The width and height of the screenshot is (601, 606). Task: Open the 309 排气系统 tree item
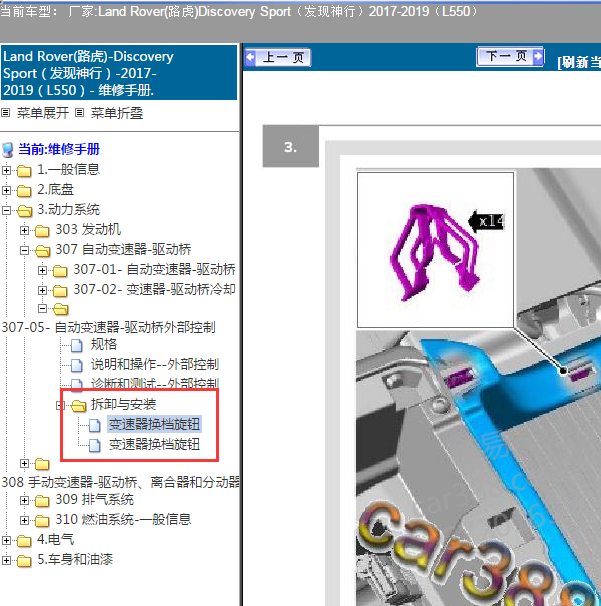(x=94, y=499)
